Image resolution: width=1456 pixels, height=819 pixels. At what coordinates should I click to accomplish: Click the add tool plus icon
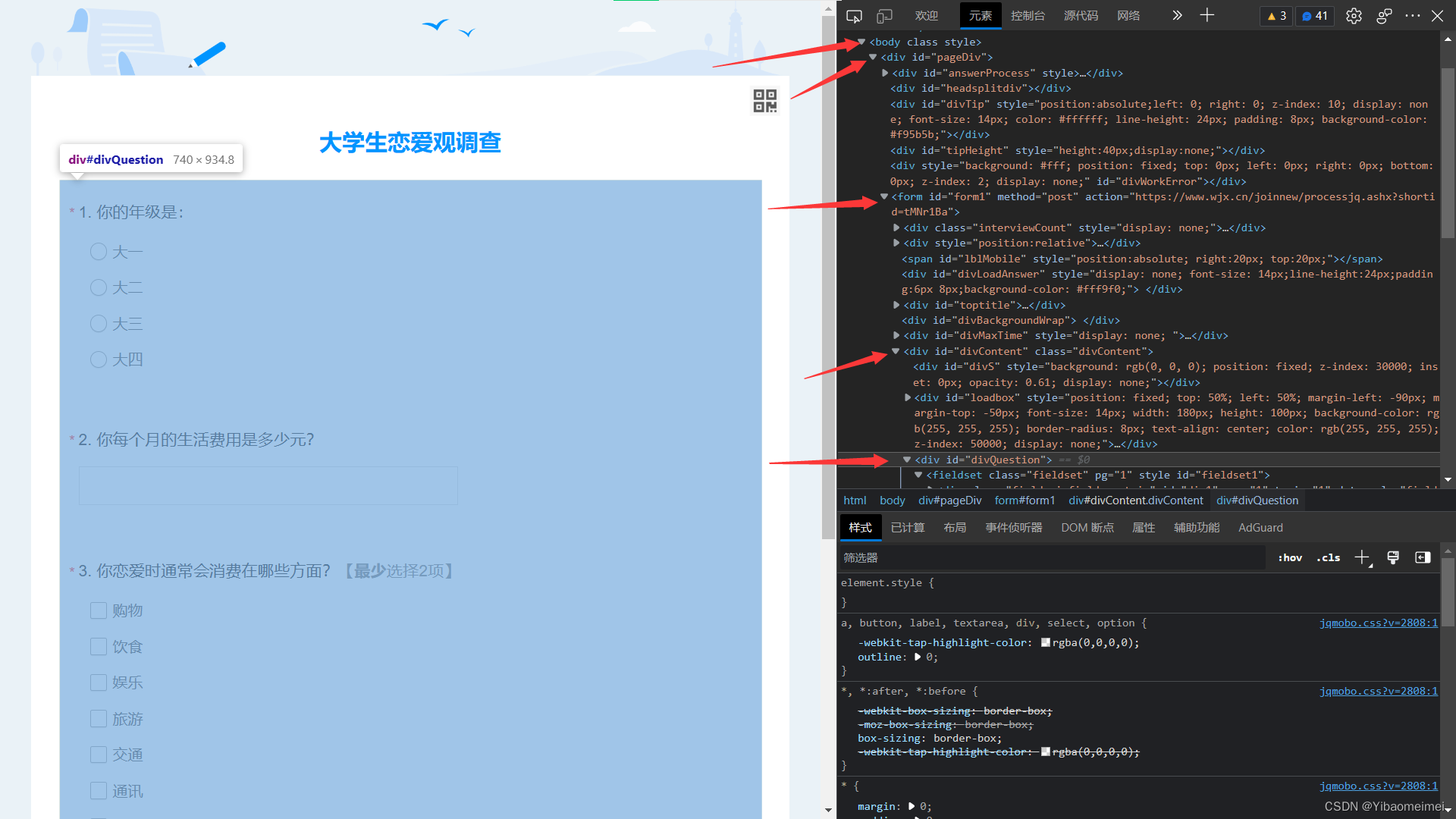tap(1207, 15)
